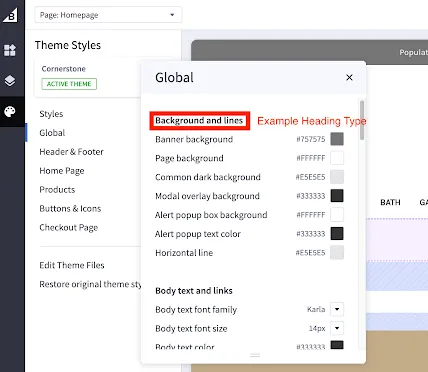Click the Cornerstone theme name

[x=64, y=69]
